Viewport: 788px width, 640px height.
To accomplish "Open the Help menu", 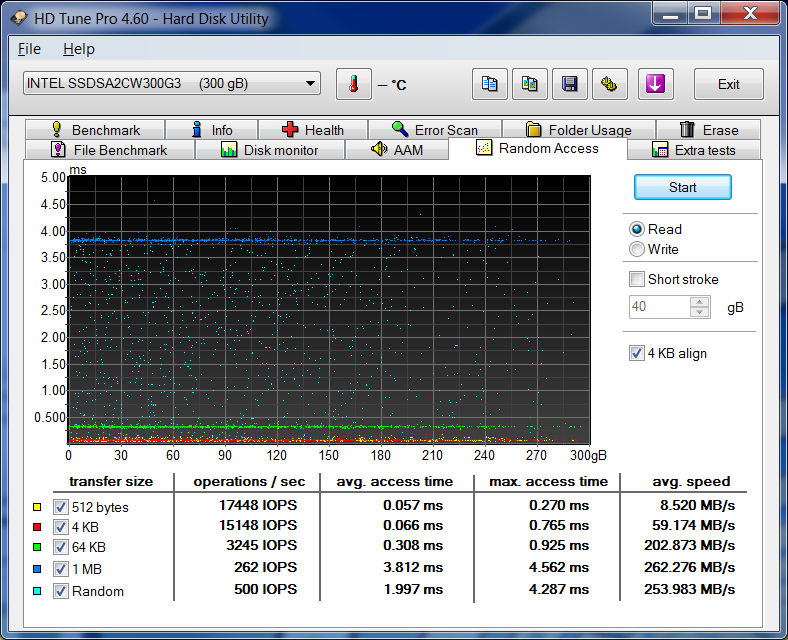I will [78, 49].
